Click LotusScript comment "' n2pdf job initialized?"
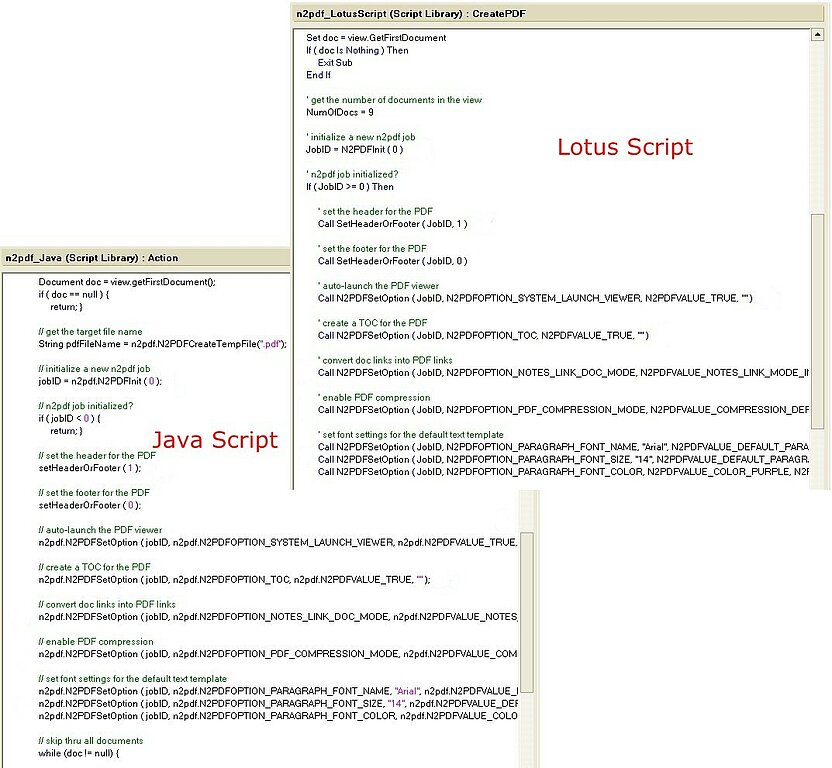The height and width of the screenshot is (768, 832). click(x=352, y=174)
